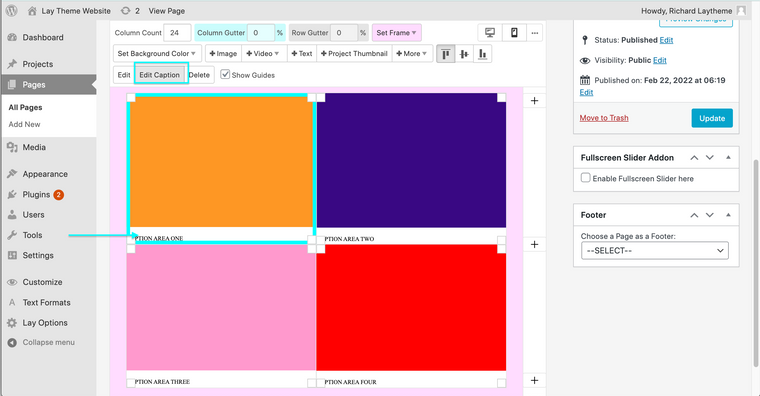The width and height of the screenshot is (760, 396).
Task: Edit the published date link
Action: pos(586,92)
